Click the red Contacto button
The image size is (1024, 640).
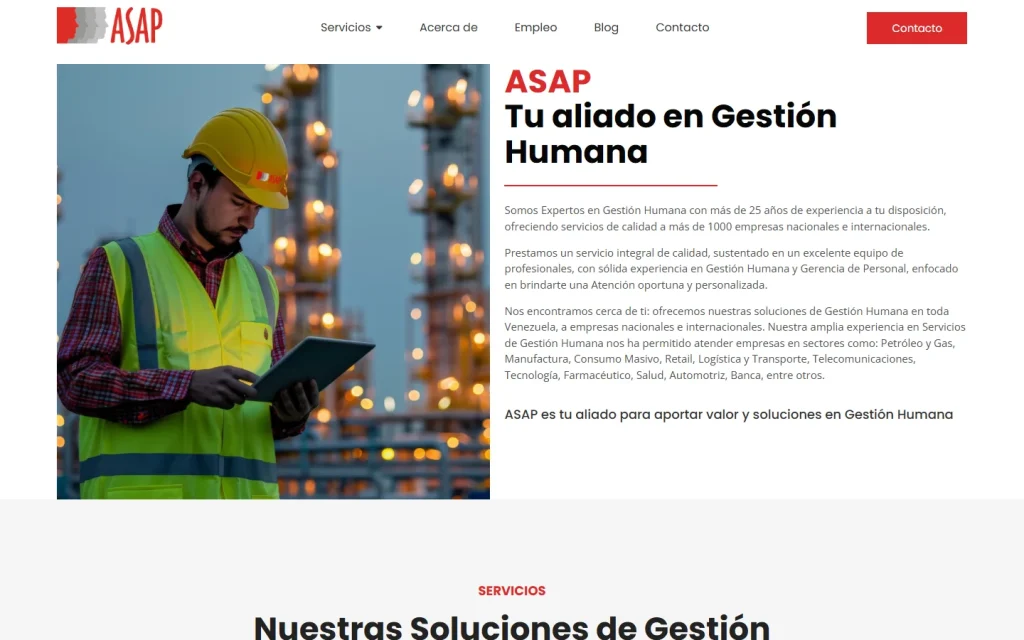click(917, 28)
